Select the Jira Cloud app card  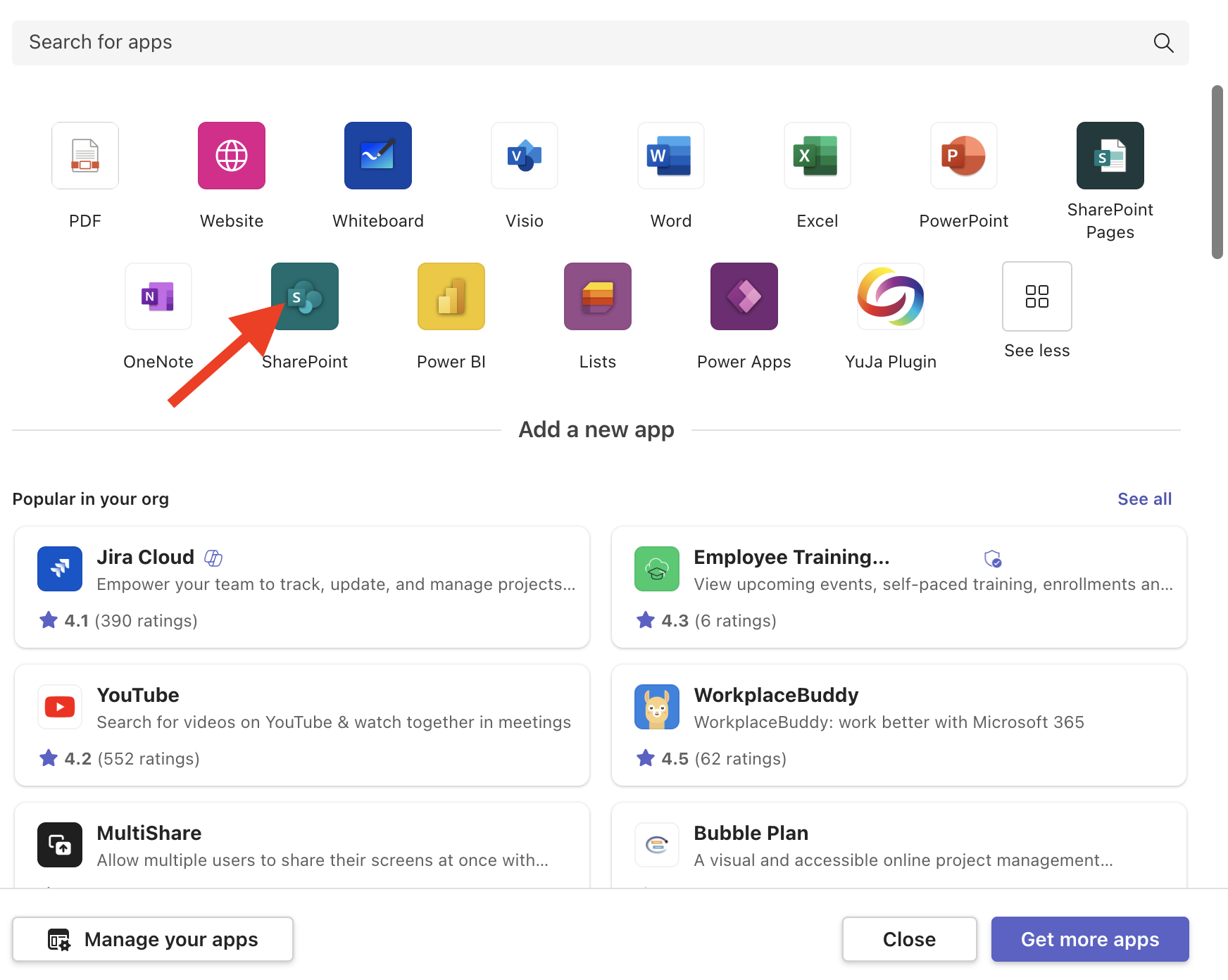[x=301, y=586]
